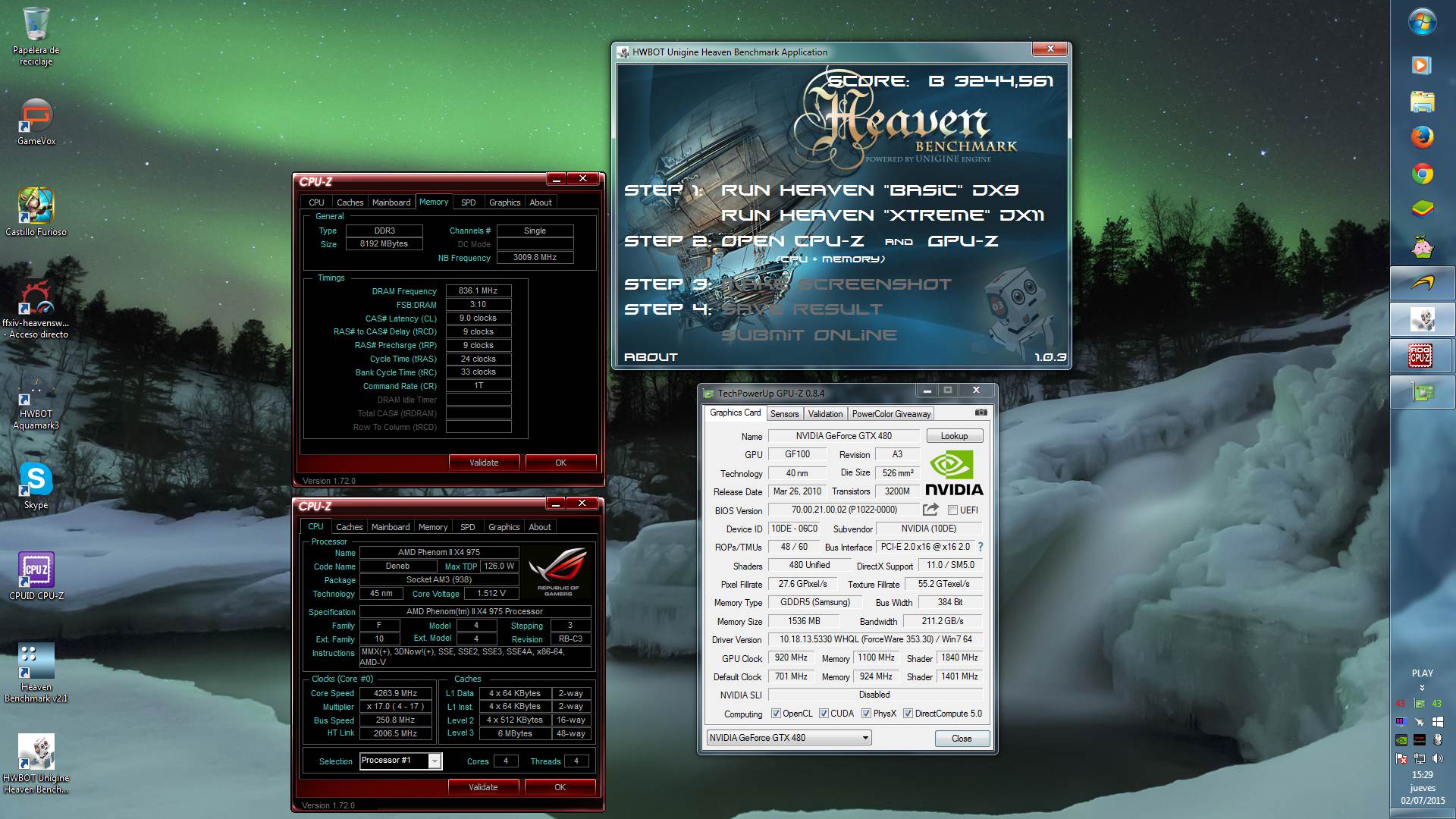Open the Caches tab in lower CPU-Z window
This screenshot has height=819, width=1456.
(349, 527)
